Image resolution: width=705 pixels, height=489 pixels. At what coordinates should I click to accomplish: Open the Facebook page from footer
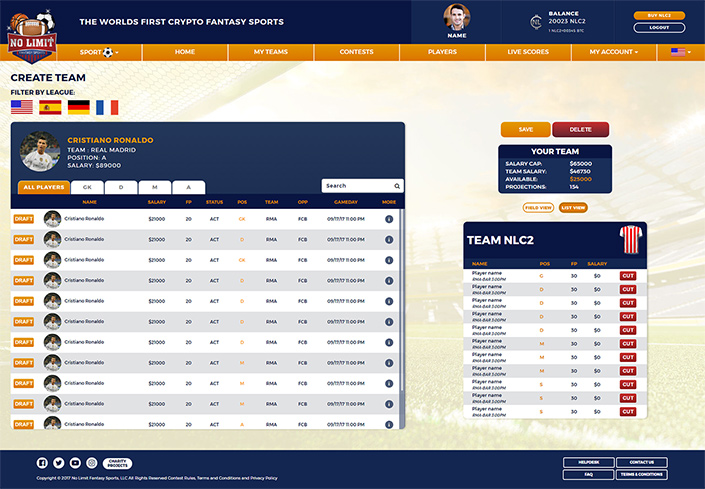point(42,463)
